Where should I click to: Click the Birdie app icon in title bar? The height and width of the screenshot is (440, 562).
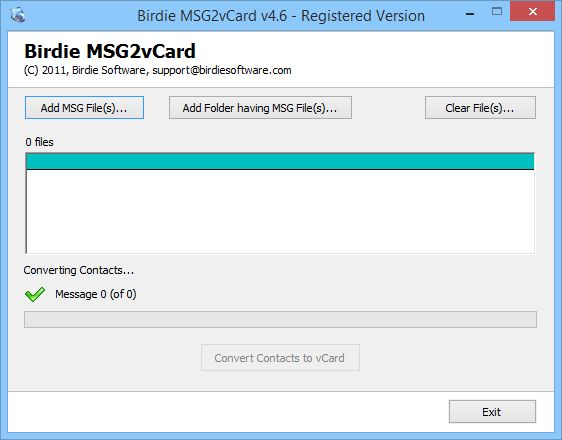(18, 15)
